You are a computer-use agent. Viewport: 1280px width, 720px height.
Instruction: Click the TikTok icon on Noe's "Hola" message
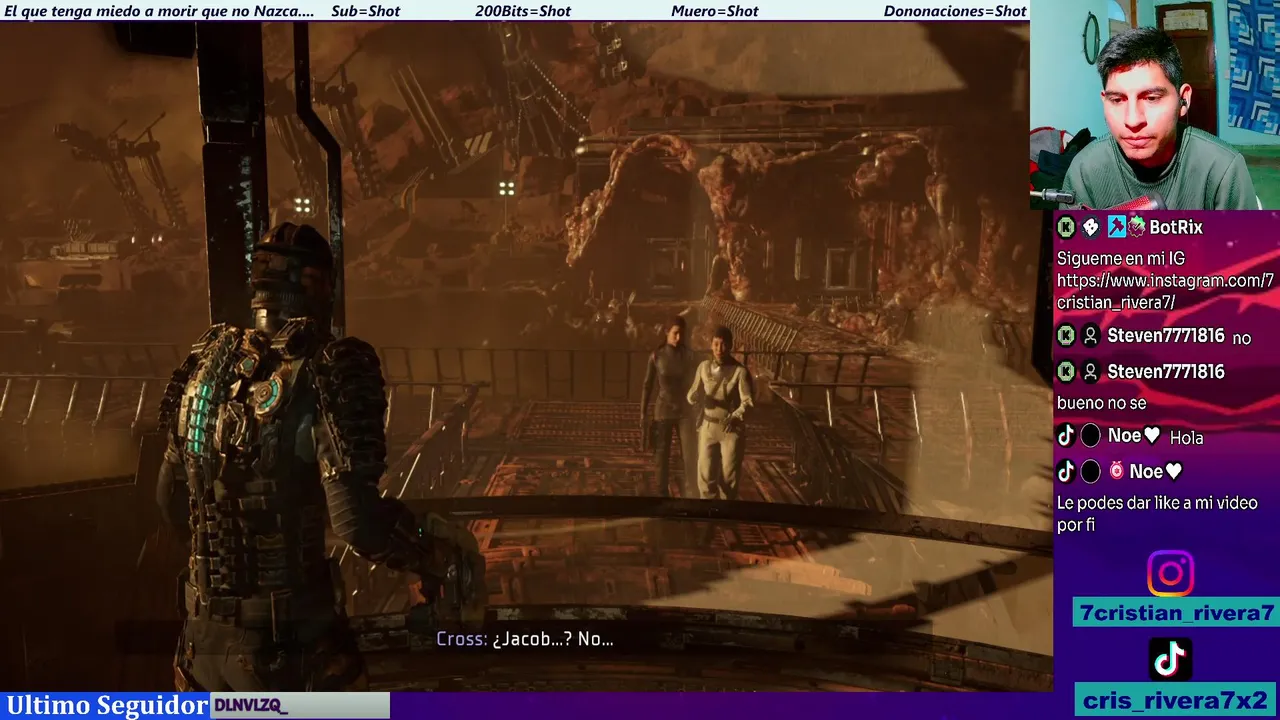point(1066,436)
